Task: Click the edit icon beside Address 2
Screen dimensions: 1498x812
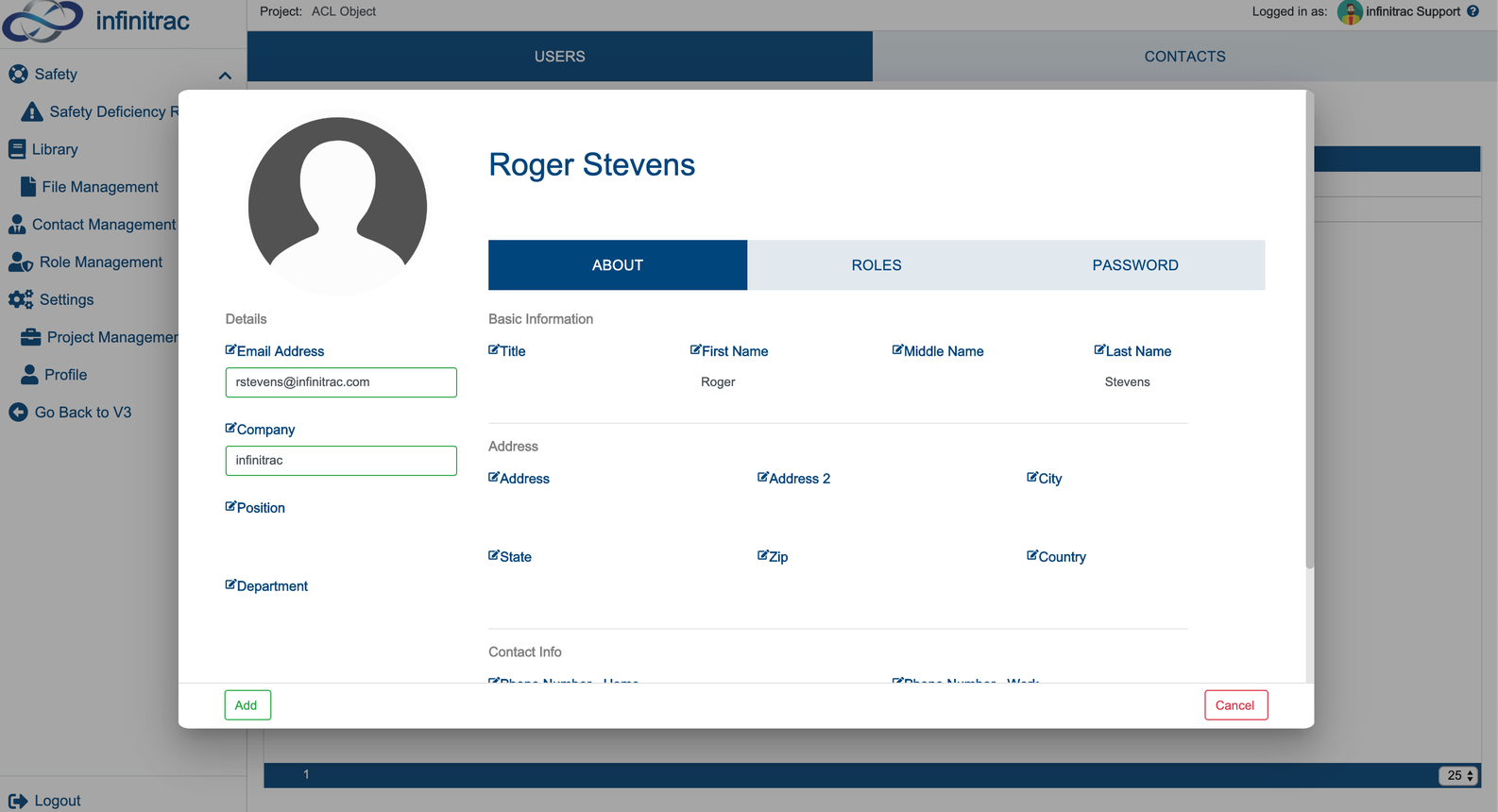Action: pos(763,478)
